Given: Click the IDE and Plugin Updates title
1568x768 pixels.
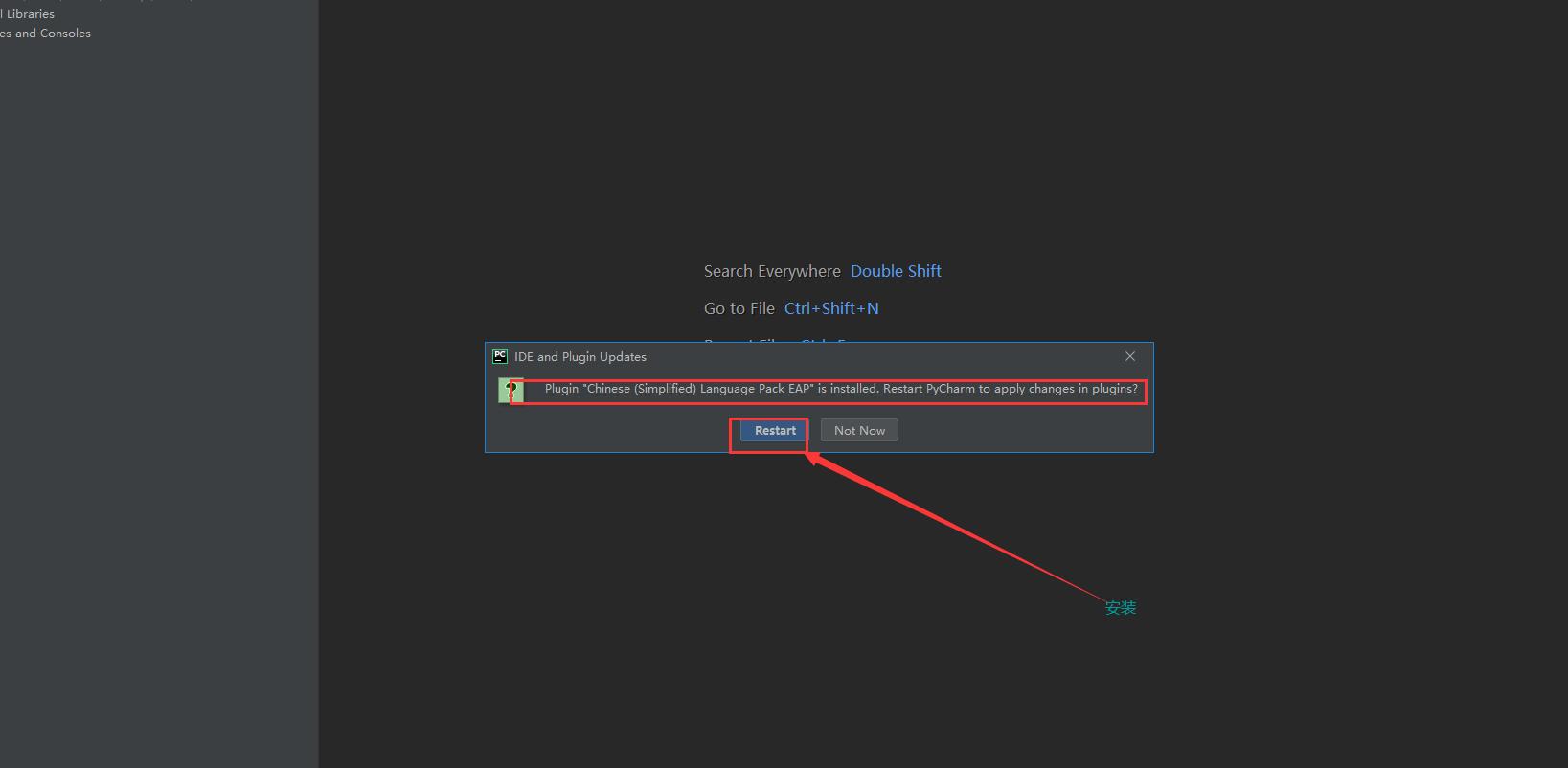Looking at the screenshot, I should pos(580,356).
